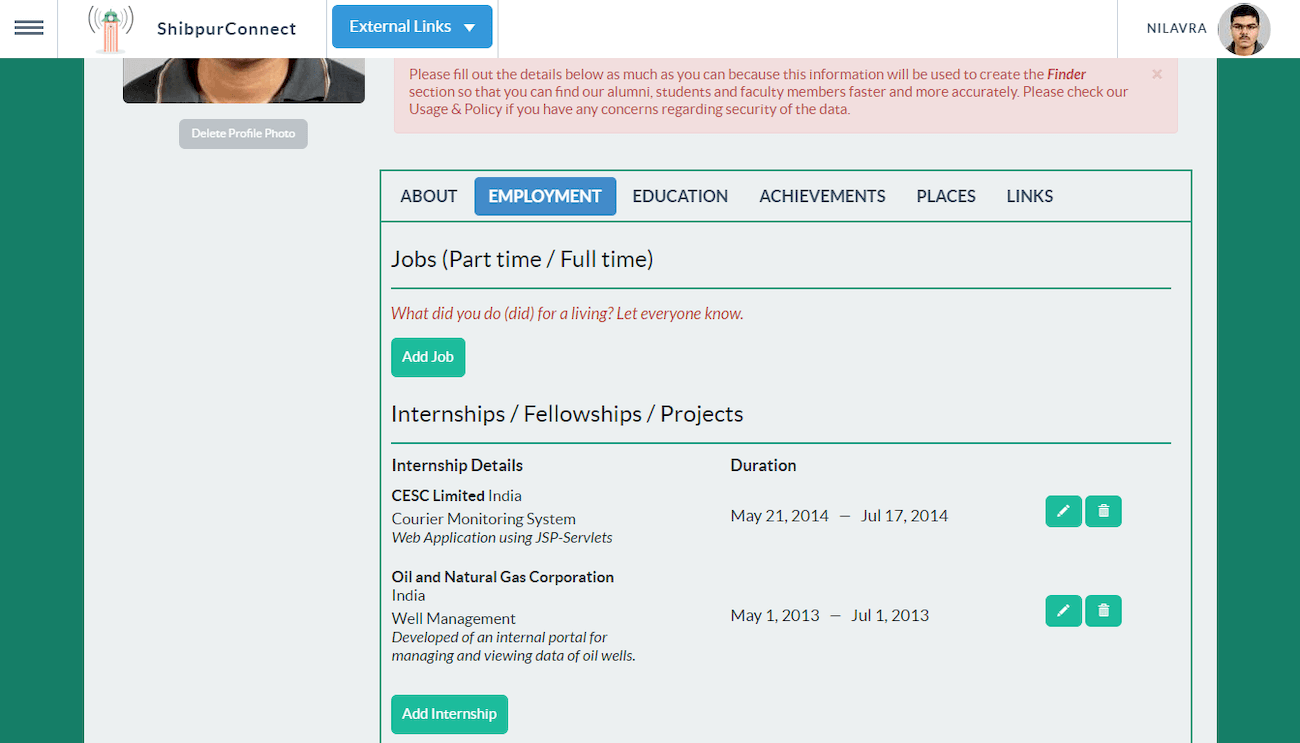The width and height of the screenshot is (1300, 743).
Task: Open the hamburger sidebar menu
Action: click(x=29, y=28)
